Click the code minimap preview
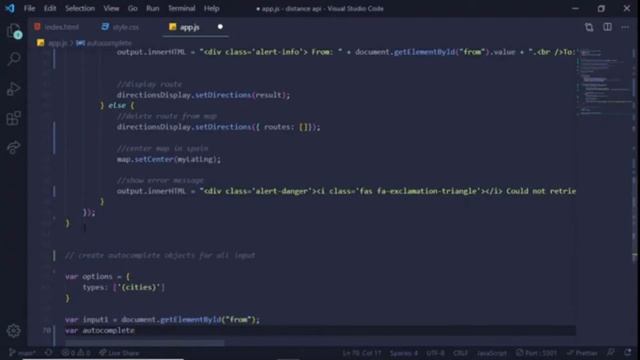This screenshot has height=360, width=640. click(x=604, y=82)
